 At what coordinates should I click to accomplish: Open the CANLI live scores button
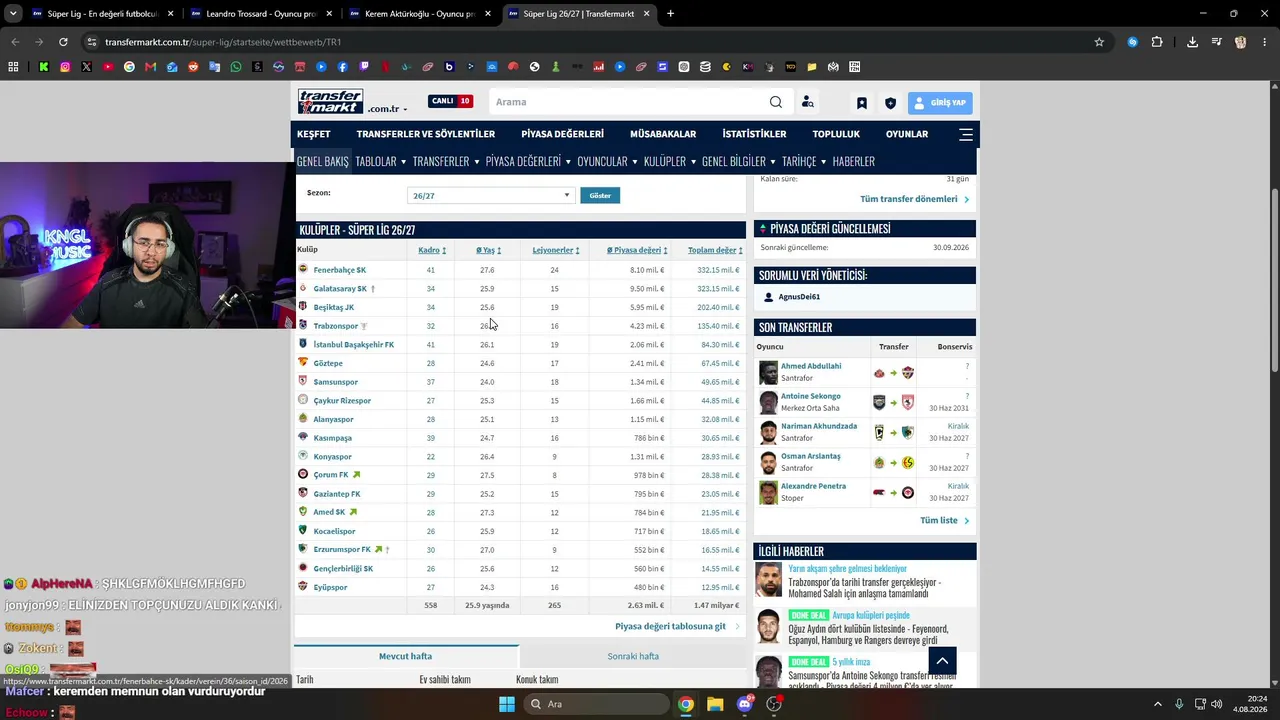tap(450, 101)
